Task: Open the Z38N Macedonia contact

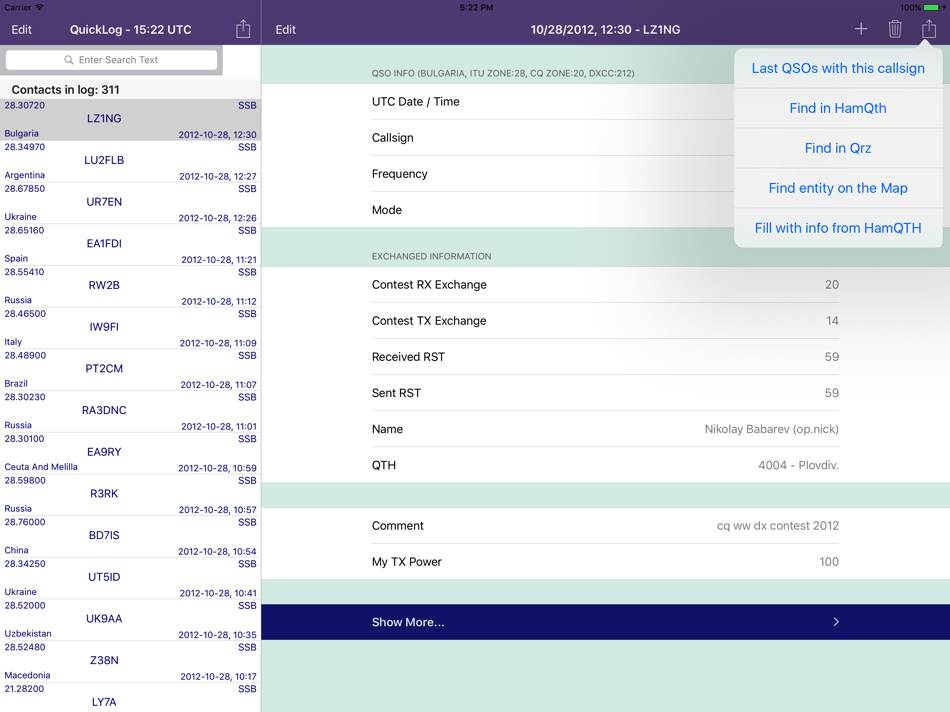Action: pos(130,662)
